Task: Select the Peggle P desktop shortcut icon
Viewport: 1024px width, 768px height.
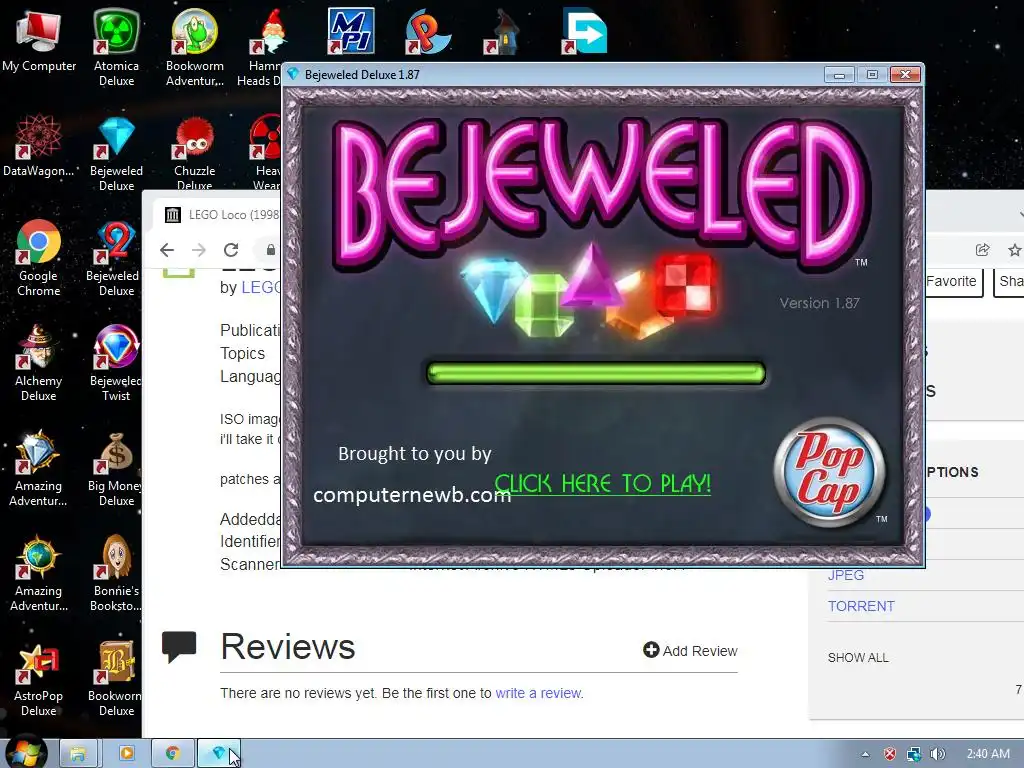Action: (427, 31)
